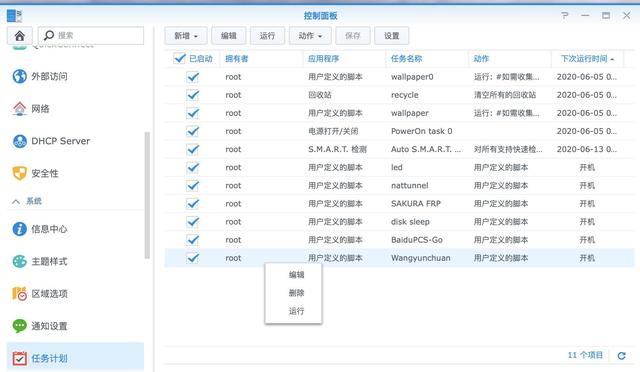
Task: Open the External Access icon
Action: click(19, 76)
